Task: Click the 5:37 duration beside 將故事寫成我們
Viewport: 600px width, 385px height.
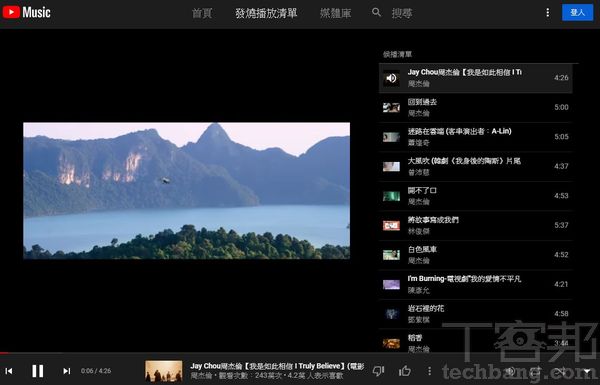Action: tap(561, 225)
